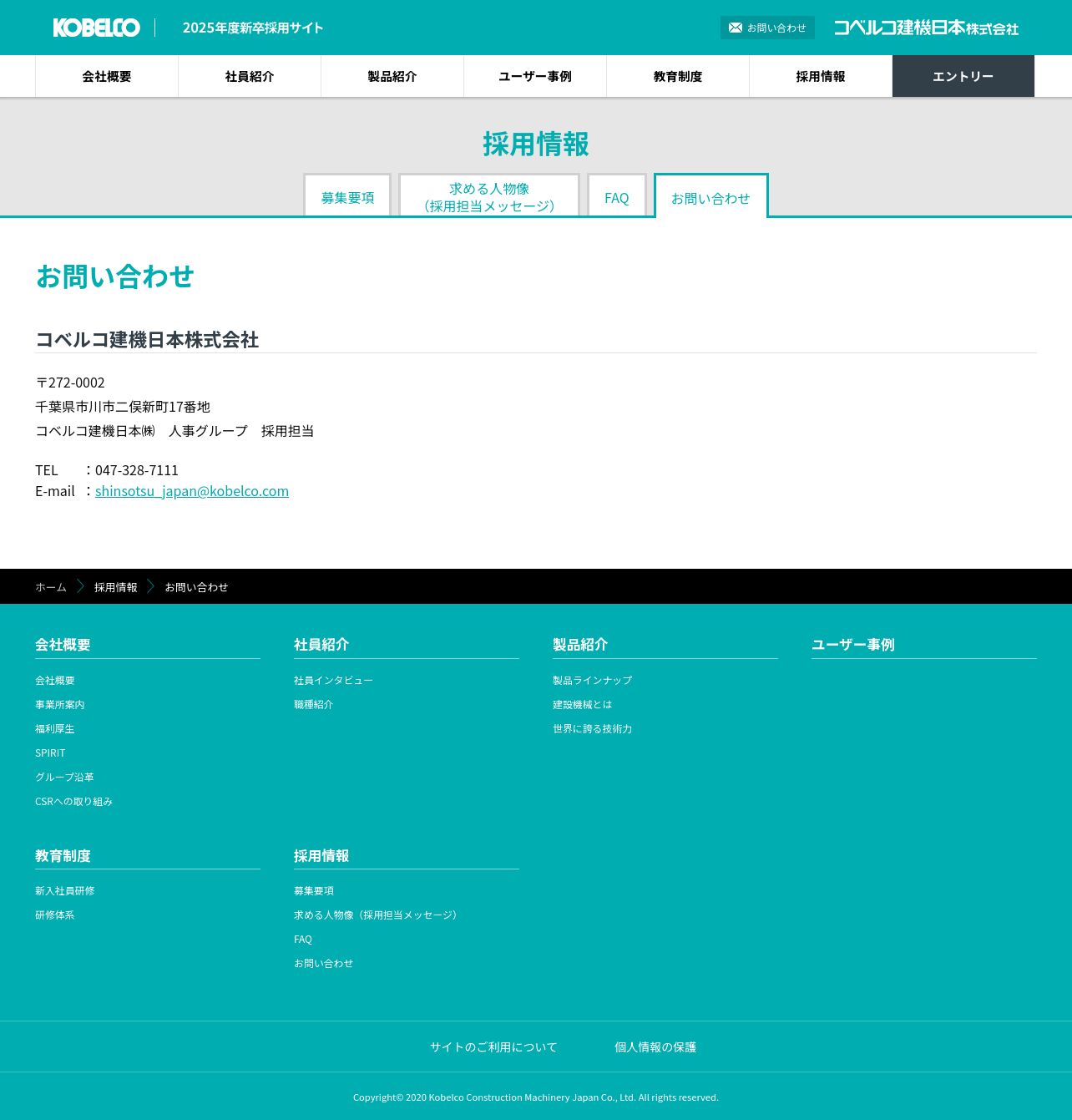Switch to the FAQ tab

click(617, 195)
